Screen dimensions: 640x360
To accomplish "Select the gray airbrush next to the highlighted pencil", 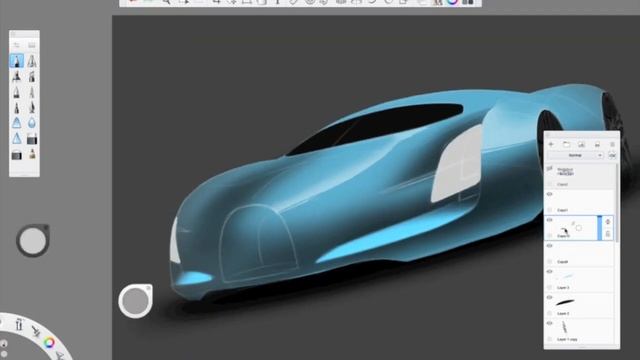I will (x=32, y=61).
